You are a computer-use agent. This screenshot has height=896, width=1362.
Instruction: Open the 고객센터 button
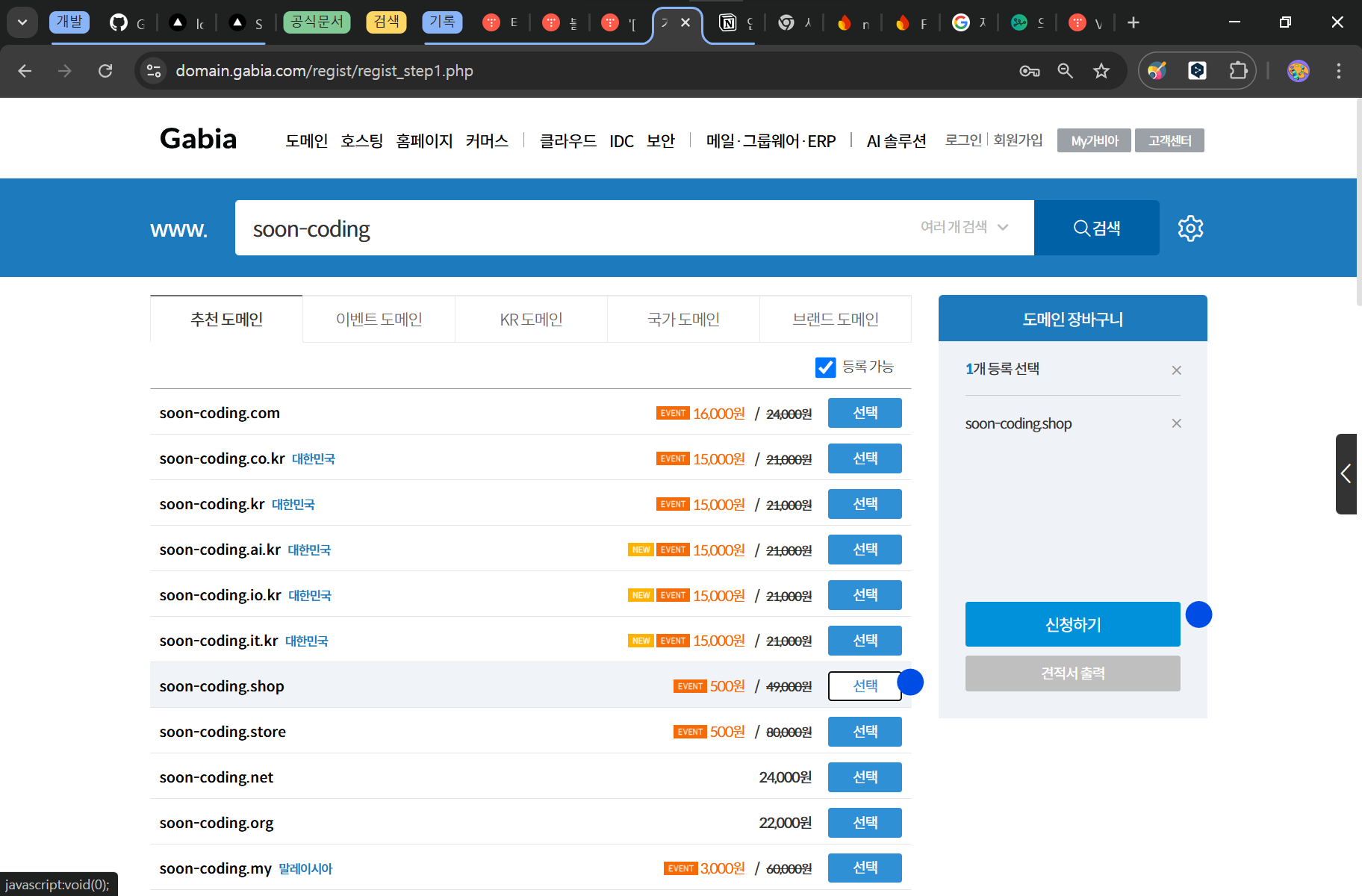pos(1169,140)
